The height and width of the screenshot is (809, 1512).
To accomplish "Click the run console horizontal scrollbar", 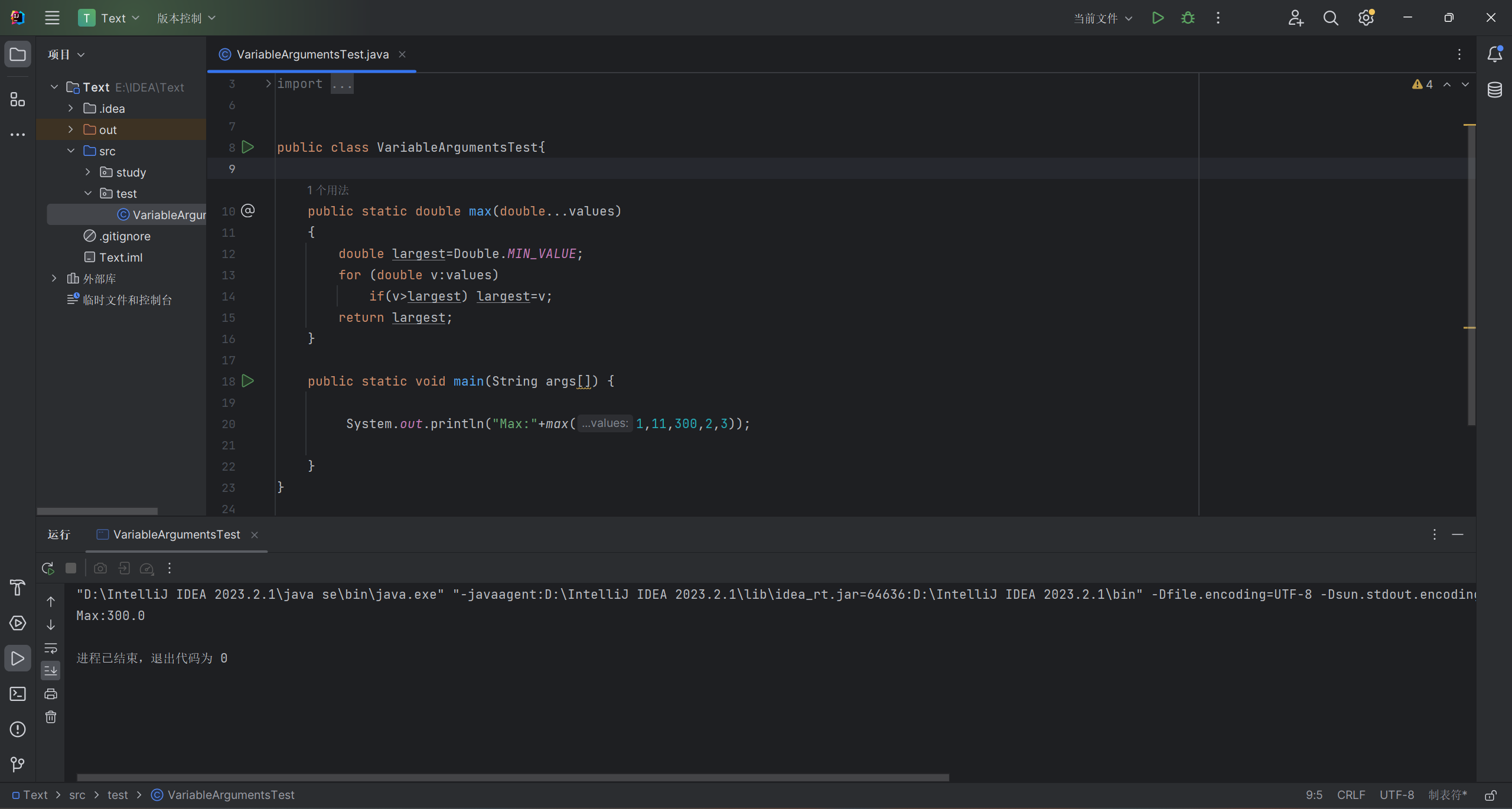I will click(x=513, y=778).
